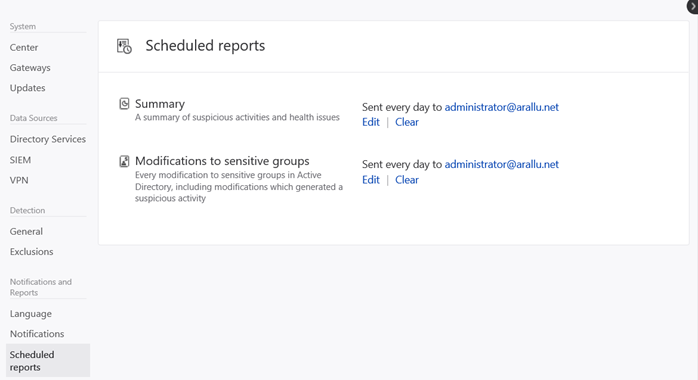This screenshot has width=698, height=380.
Task: Open VPN data source settings
Action: tap(19, 180)
